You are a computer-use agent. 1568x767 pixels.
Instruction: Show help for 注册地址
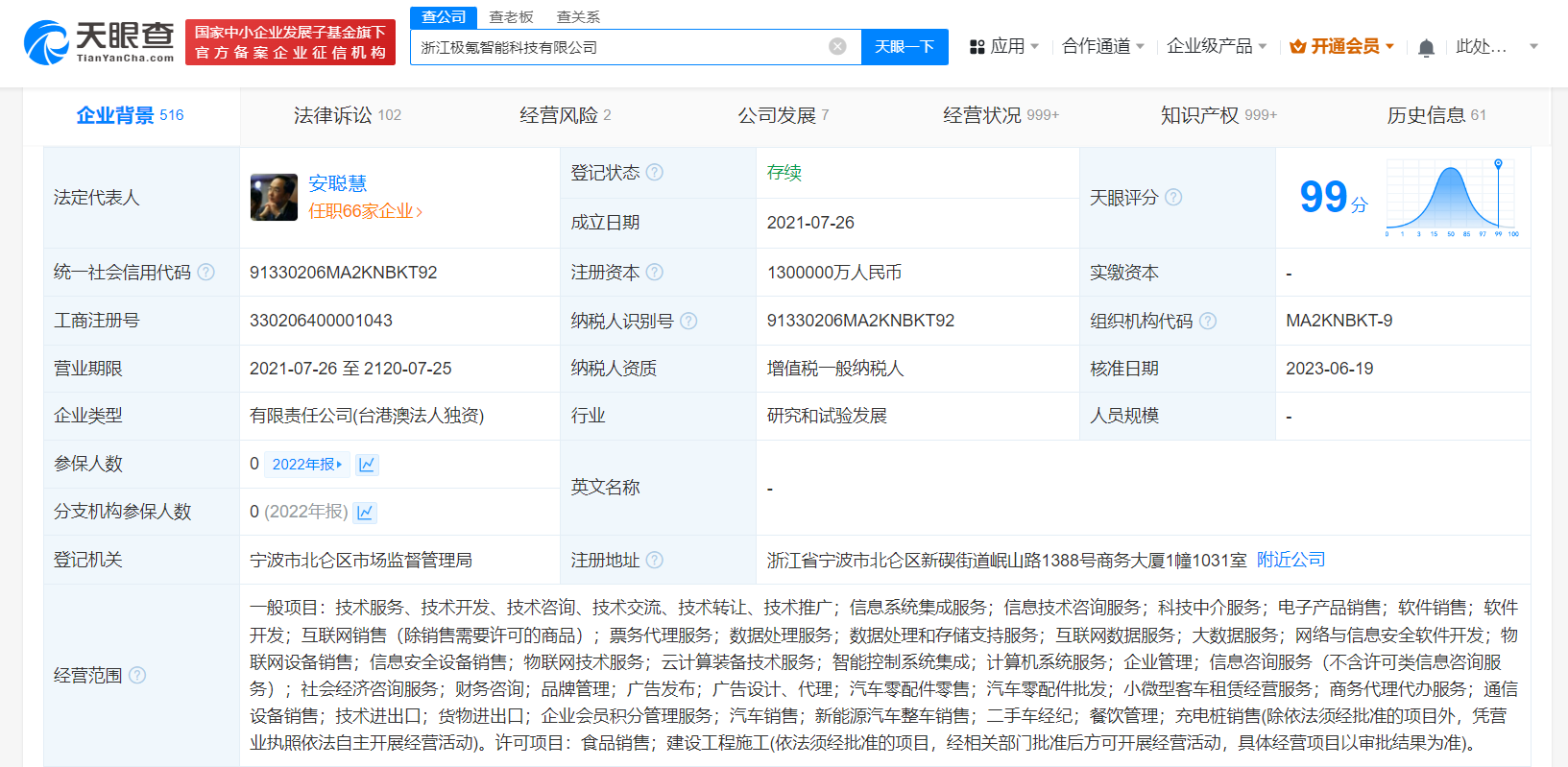[x=655, y=560]
